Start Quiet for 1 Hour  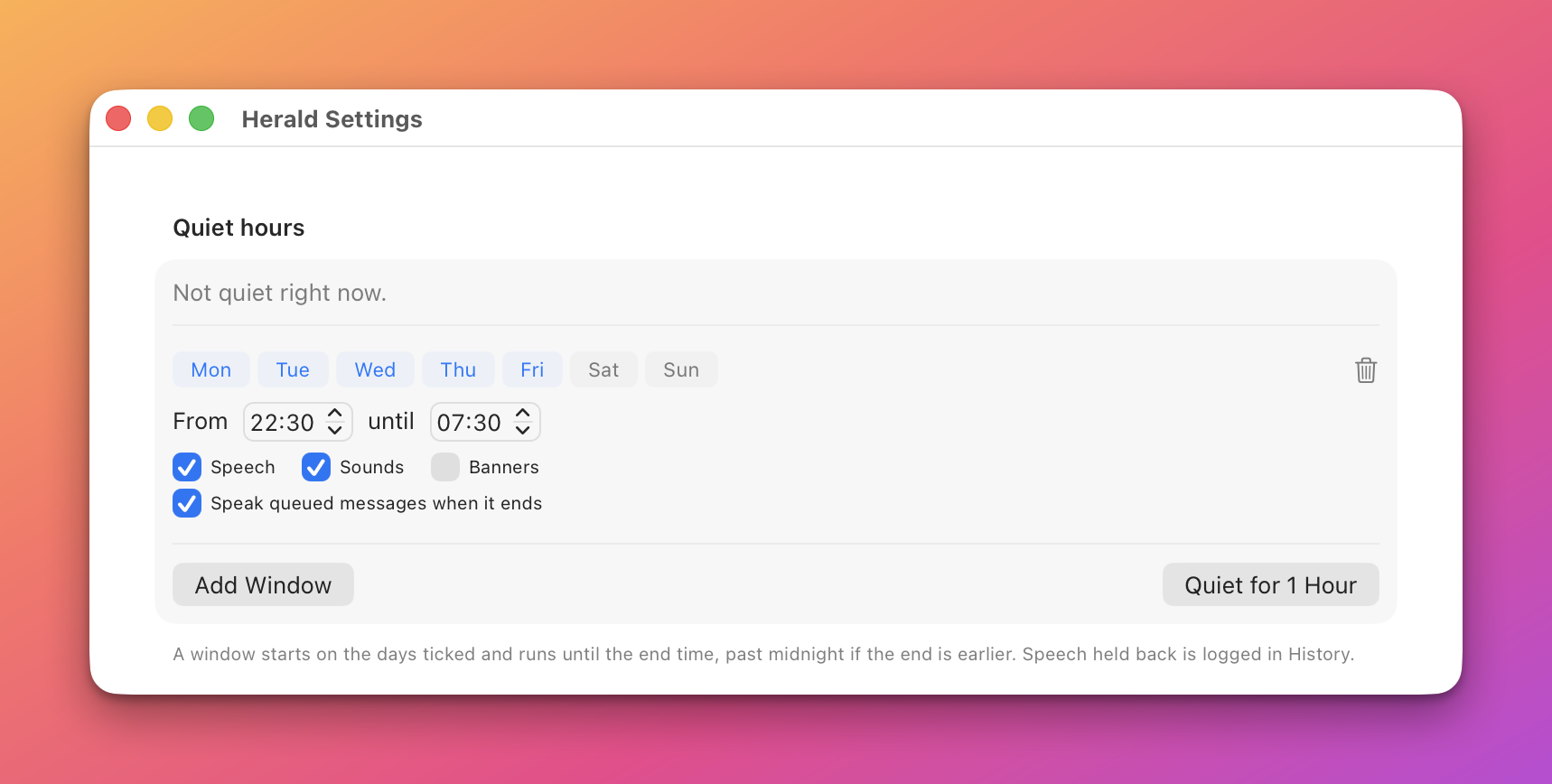pos(1270,584)
